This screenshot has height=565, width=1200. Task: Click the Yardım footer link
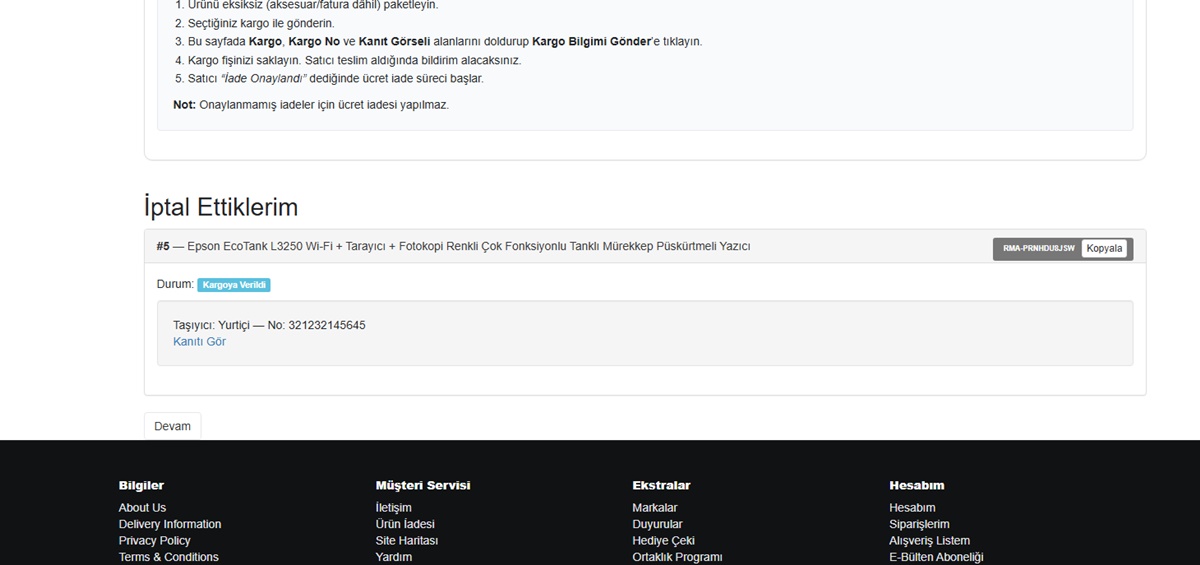(x=393, y=557)
